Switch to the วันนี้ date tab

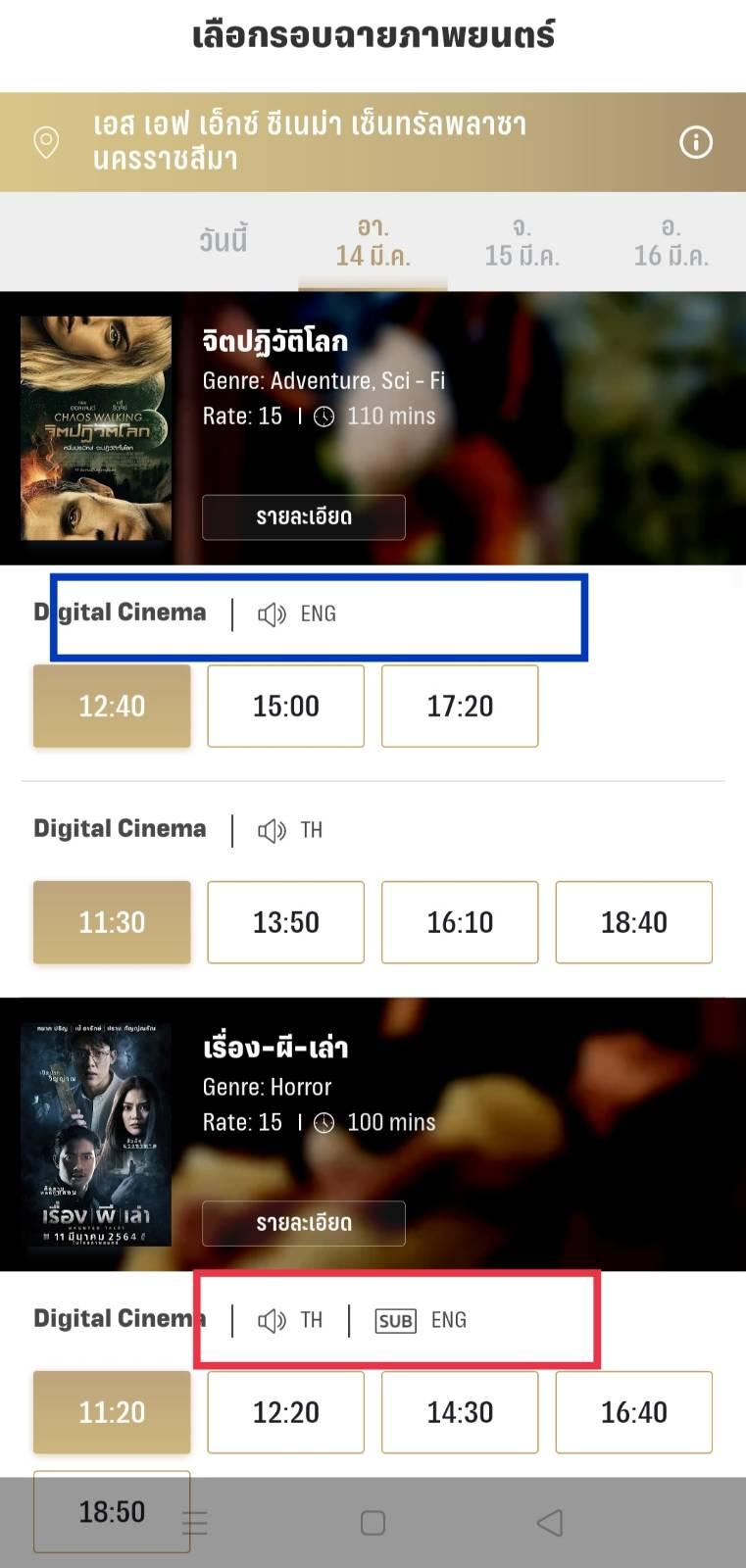click(x=224, y=241)
